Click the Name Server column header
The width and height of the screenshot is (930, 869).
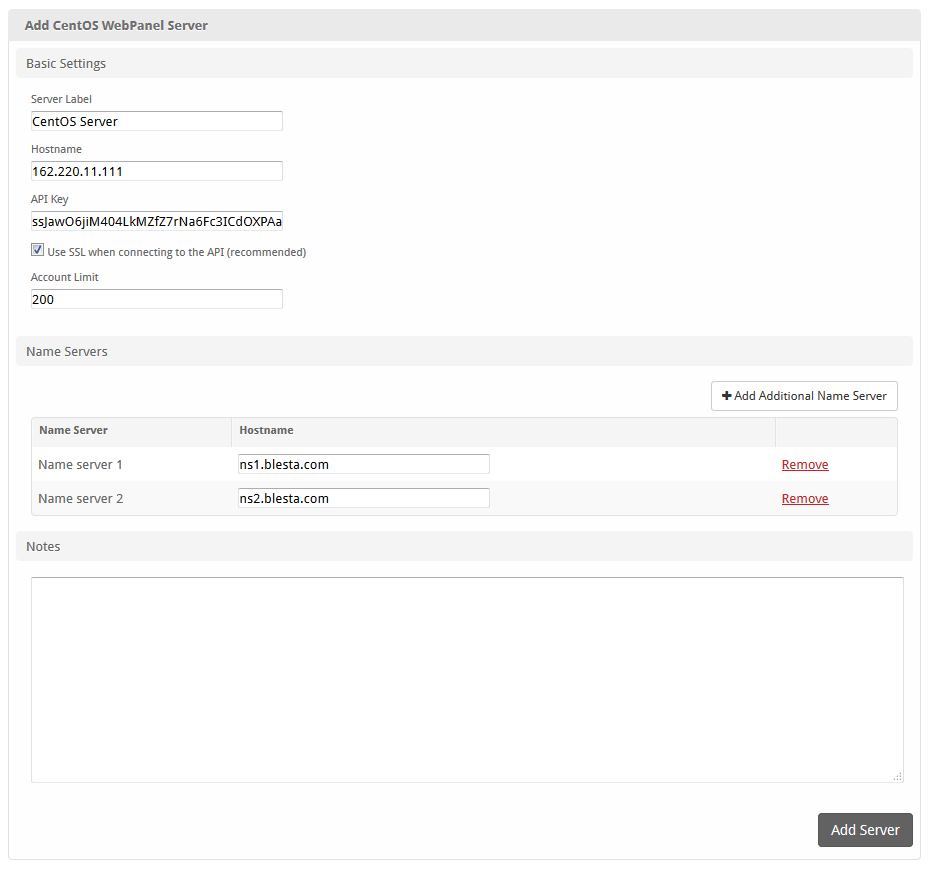click(x=73, y=430)
